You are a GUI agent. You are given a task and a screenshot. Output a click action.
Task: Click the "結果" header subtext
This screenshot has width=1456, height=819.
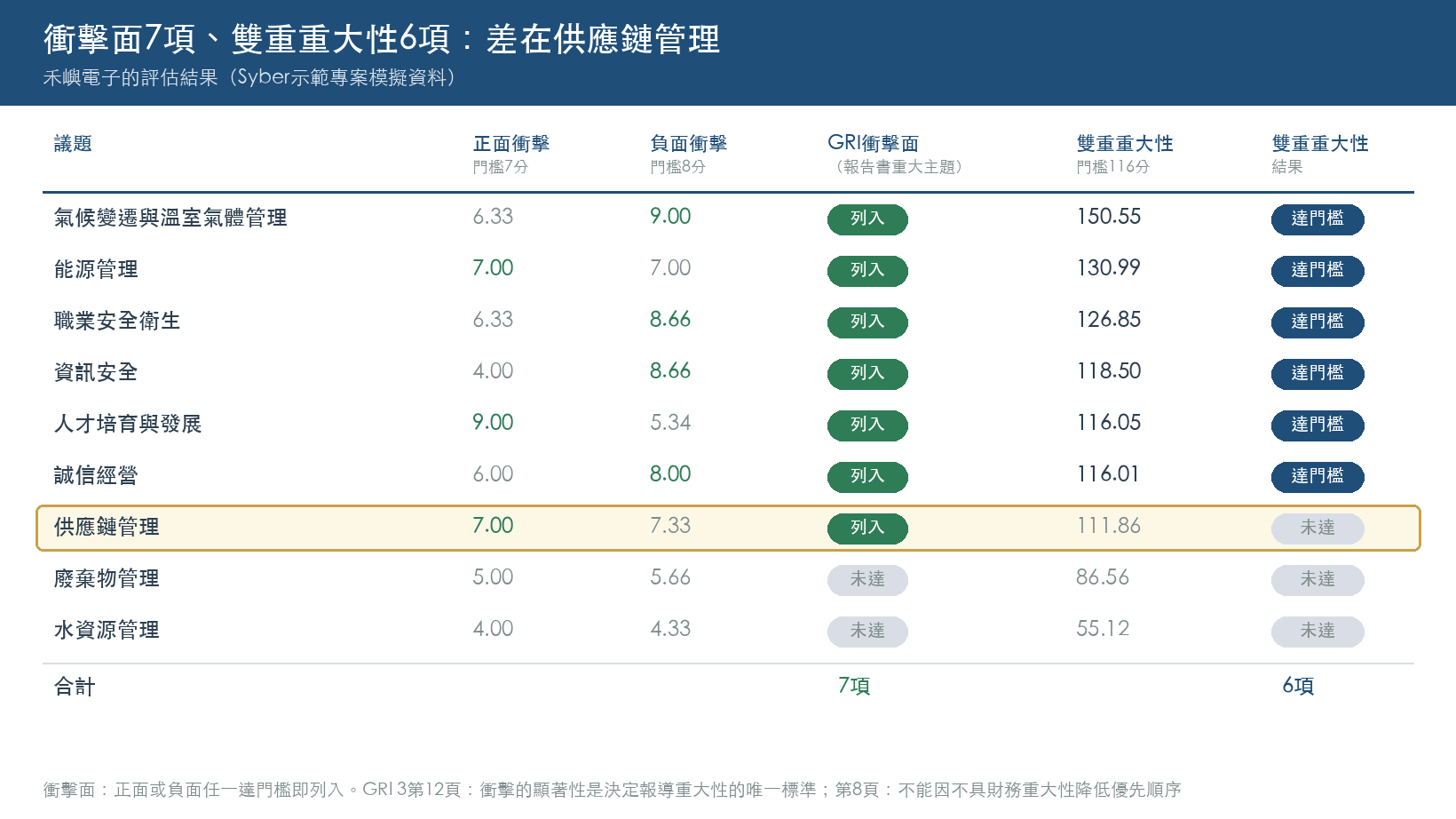coord(1287,167)
